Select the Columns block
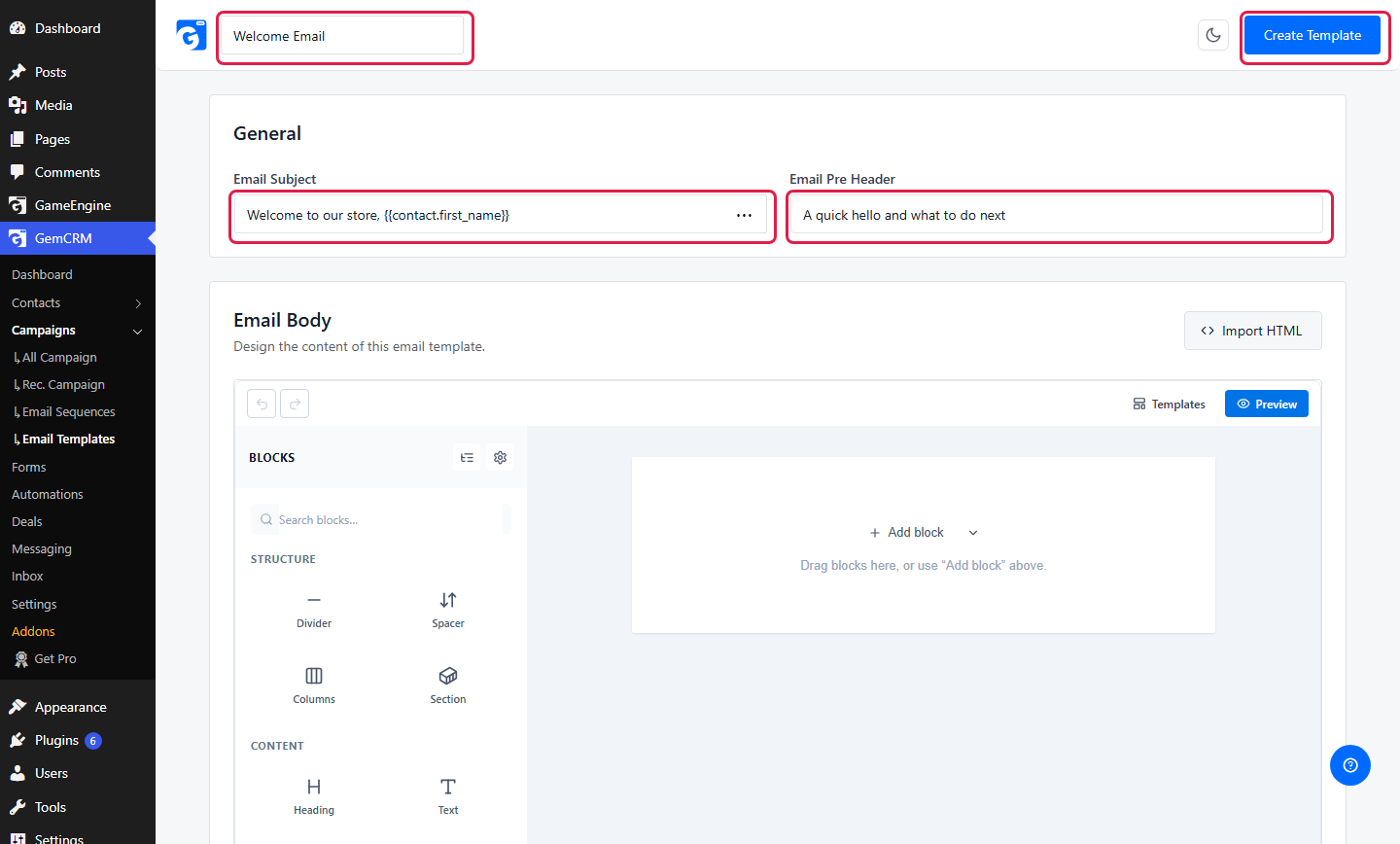Screen dimensions: 1400x844 [x=314, y=686]
